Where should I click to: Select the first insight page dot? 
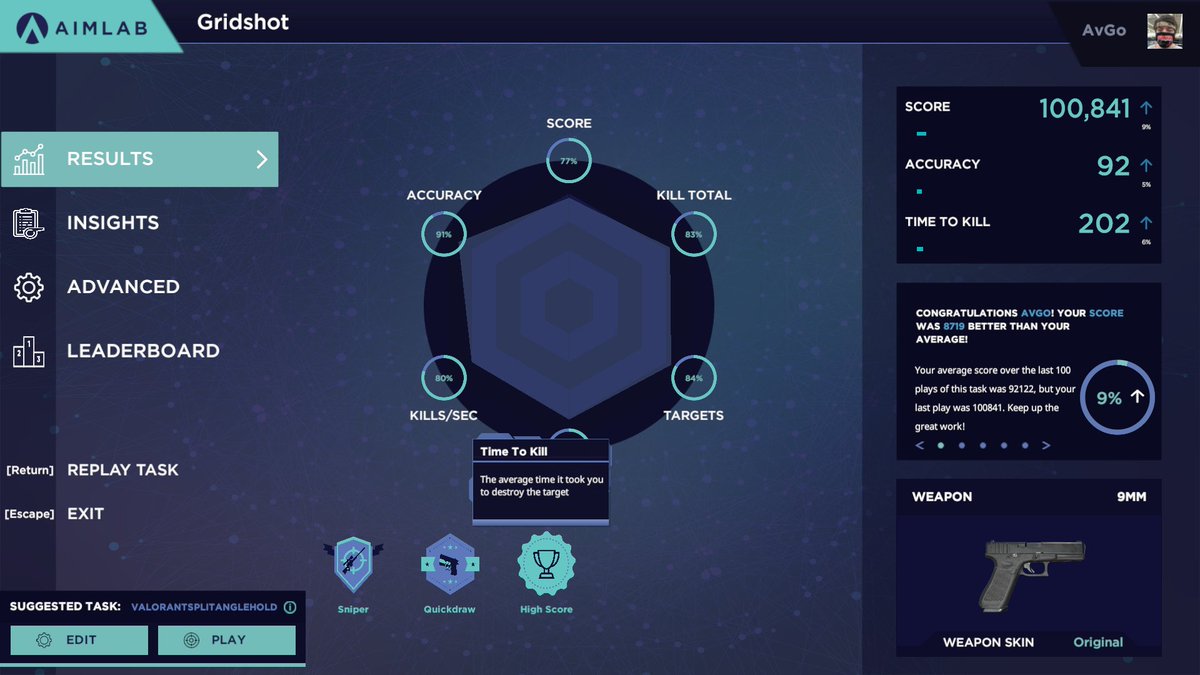click(941, 446)
